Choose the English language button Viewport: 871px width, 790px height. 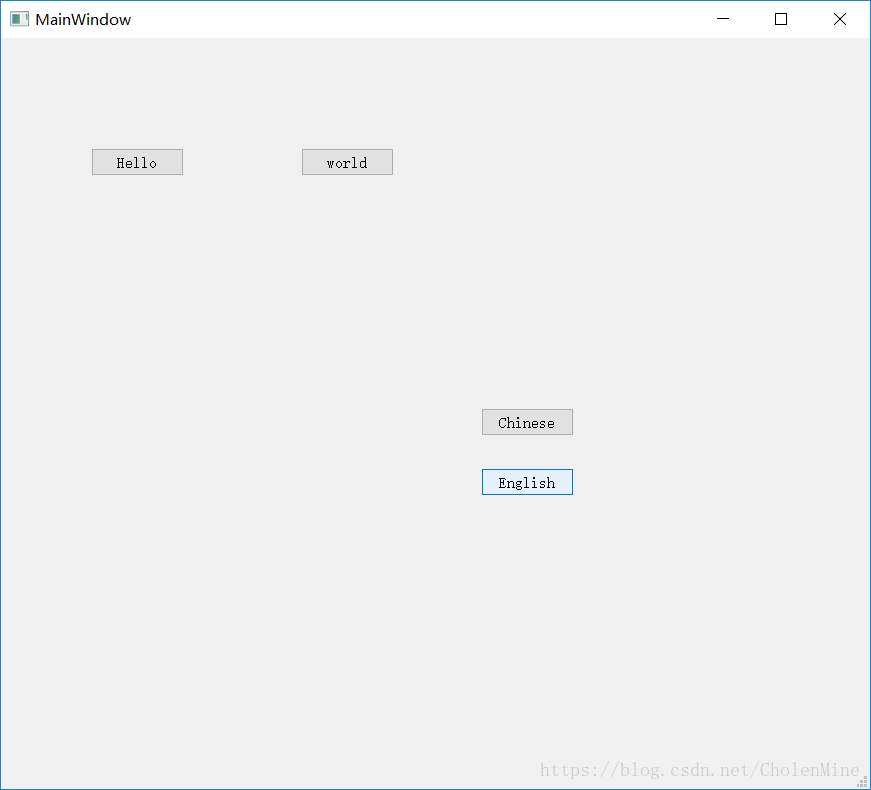tap(527, 482)
